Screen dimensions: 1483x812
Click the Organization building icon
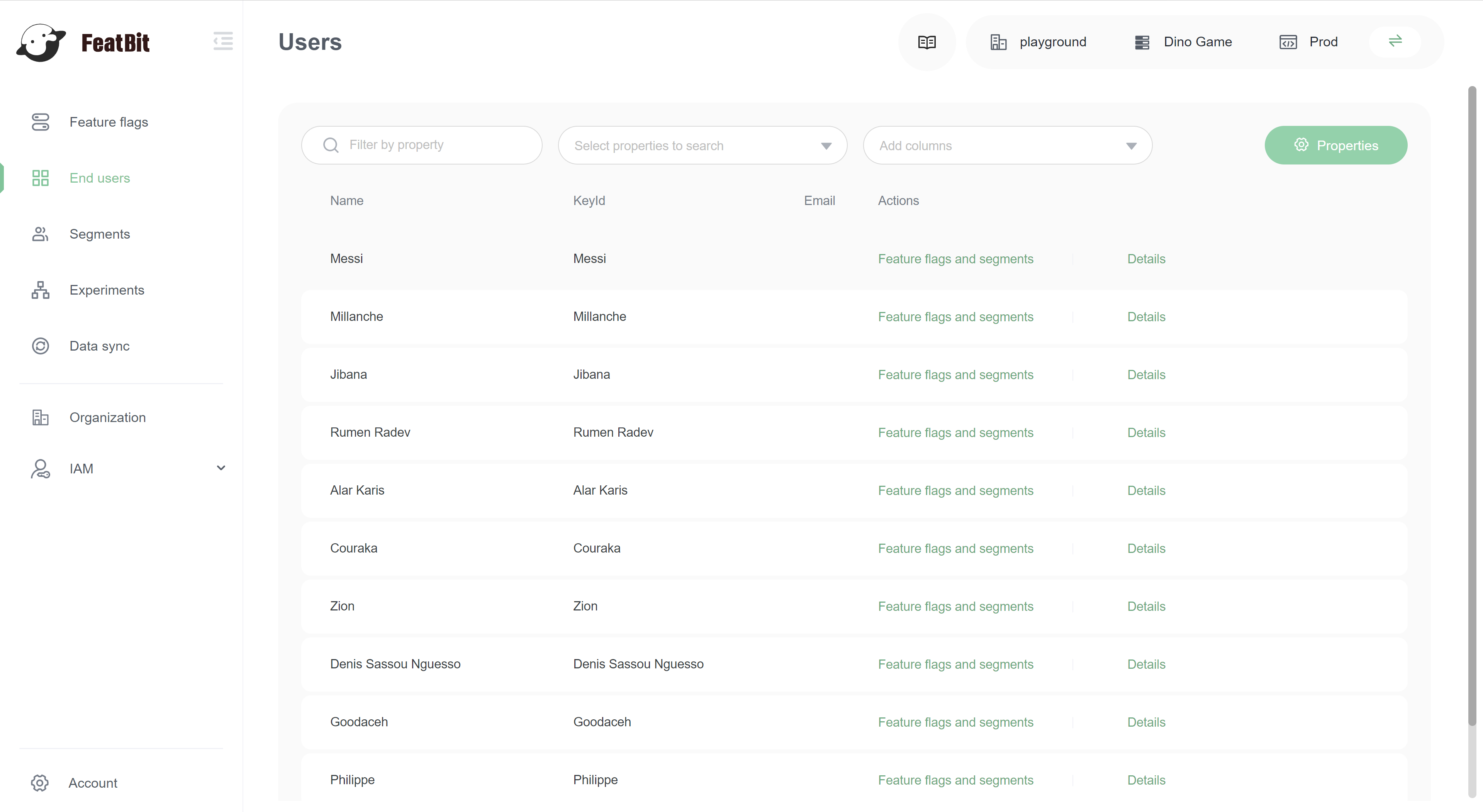pos(40,417)
